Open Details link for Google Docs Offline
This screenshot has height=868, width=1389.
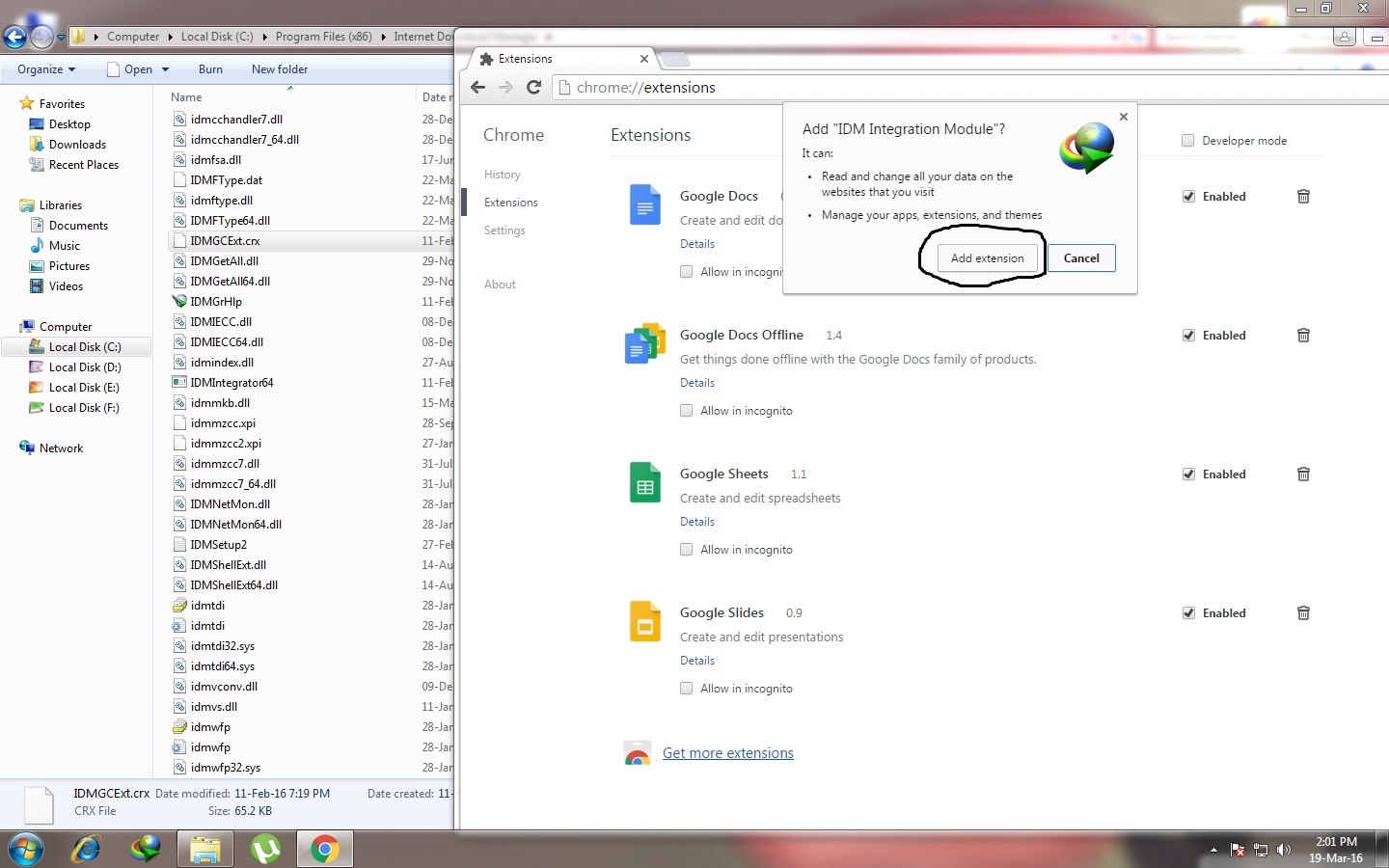697,383
